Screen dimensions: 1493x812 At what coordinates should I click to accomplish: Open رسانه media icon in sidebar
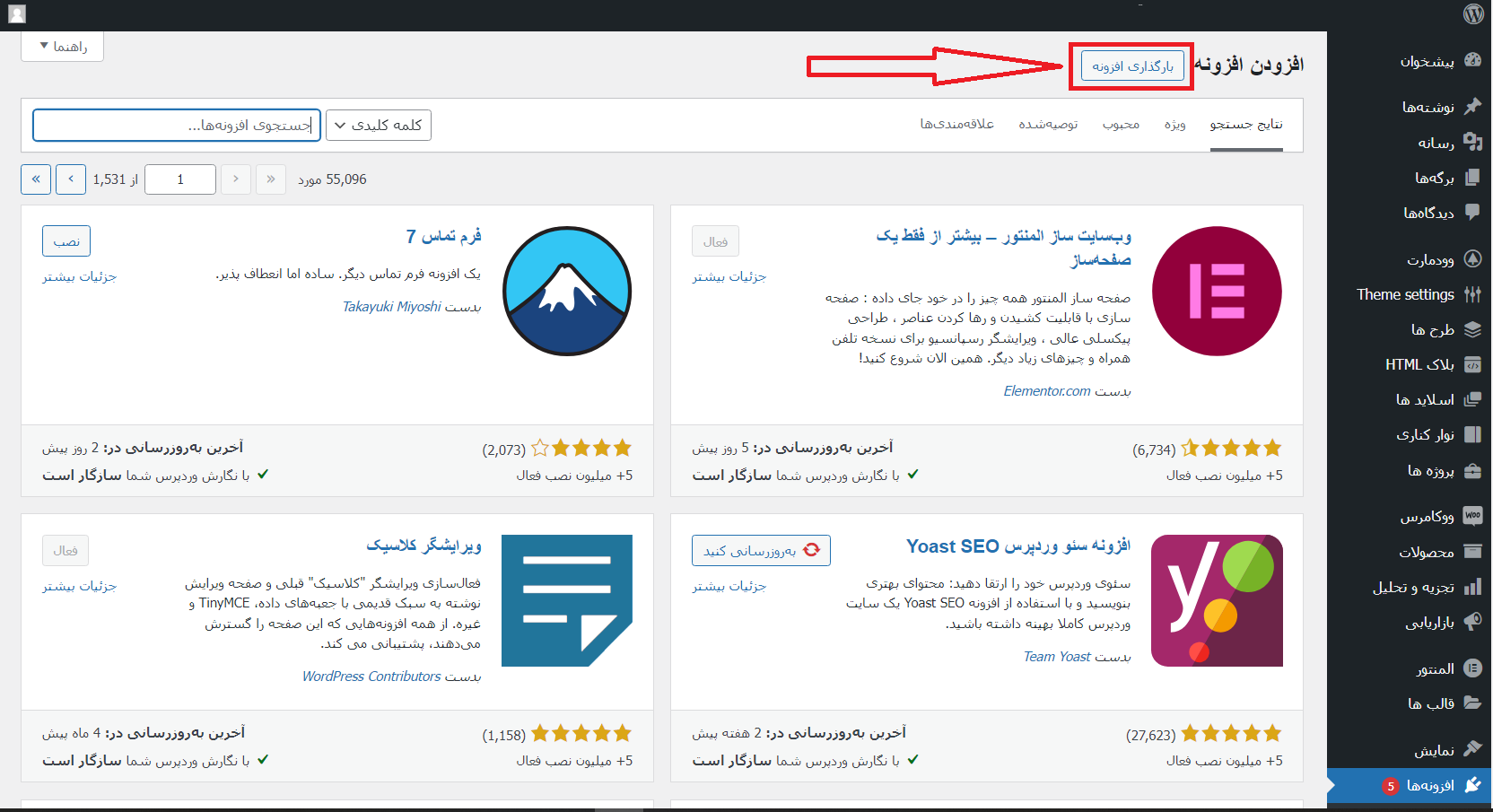click(x=1472, y=142)
